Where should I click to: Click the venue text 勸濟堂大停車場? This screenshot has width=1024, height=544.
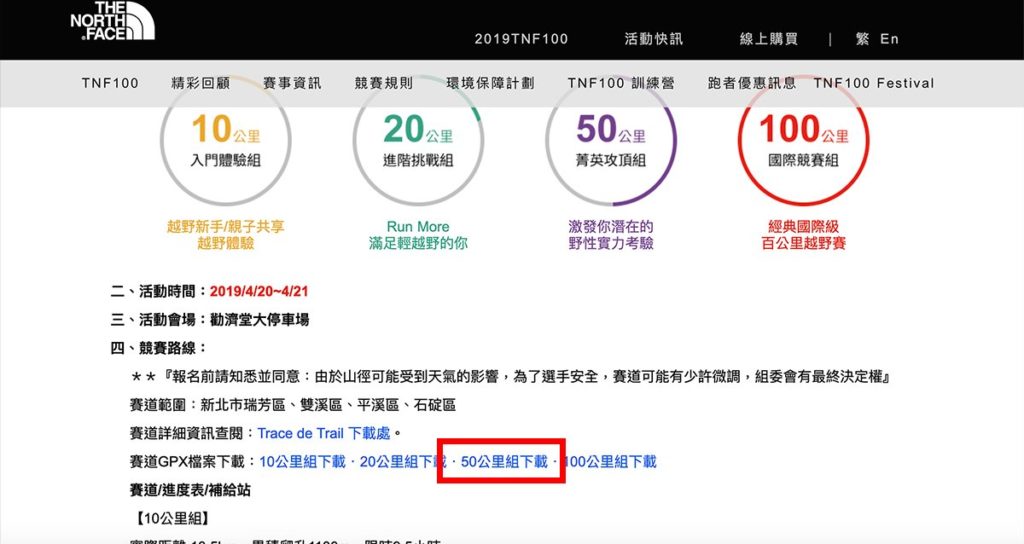(x=259, y=320)
